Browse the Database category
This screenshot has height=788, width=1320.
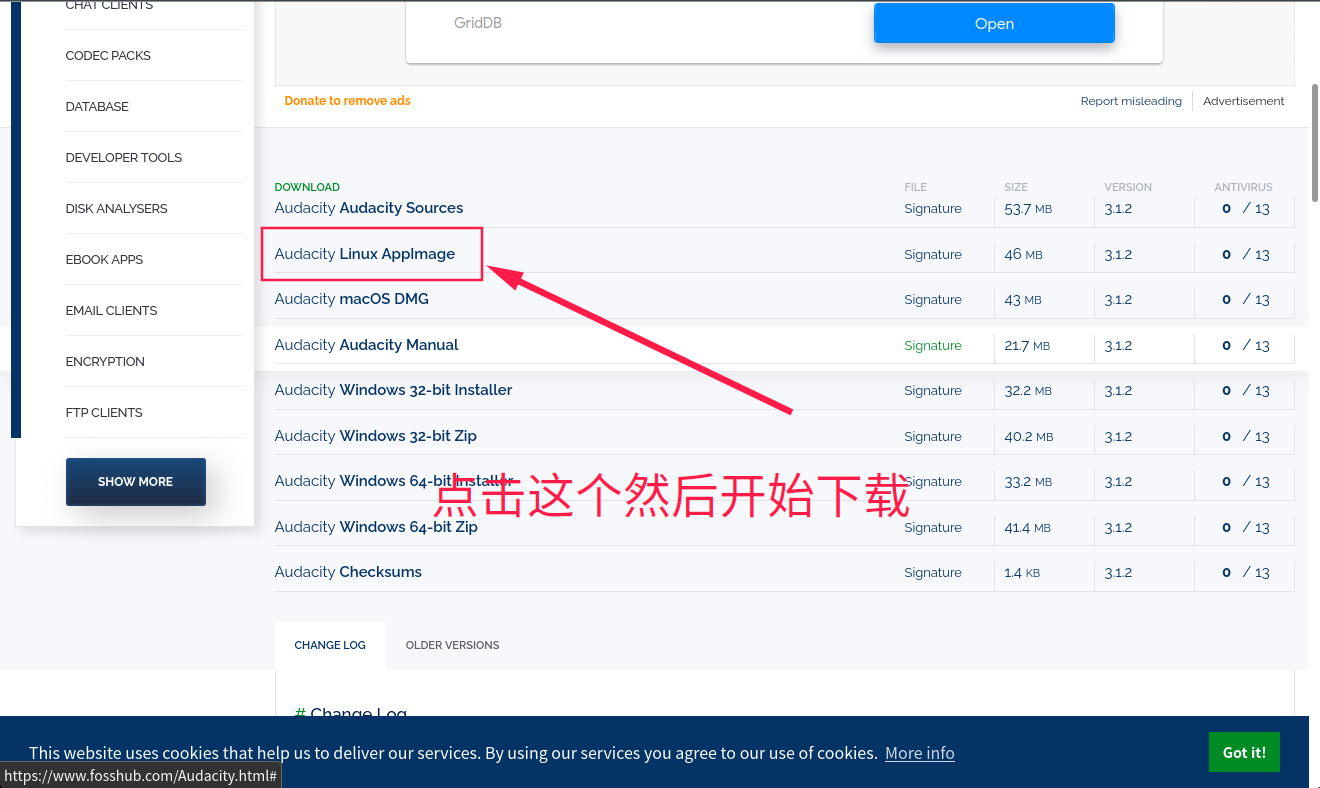coord(96,106)
